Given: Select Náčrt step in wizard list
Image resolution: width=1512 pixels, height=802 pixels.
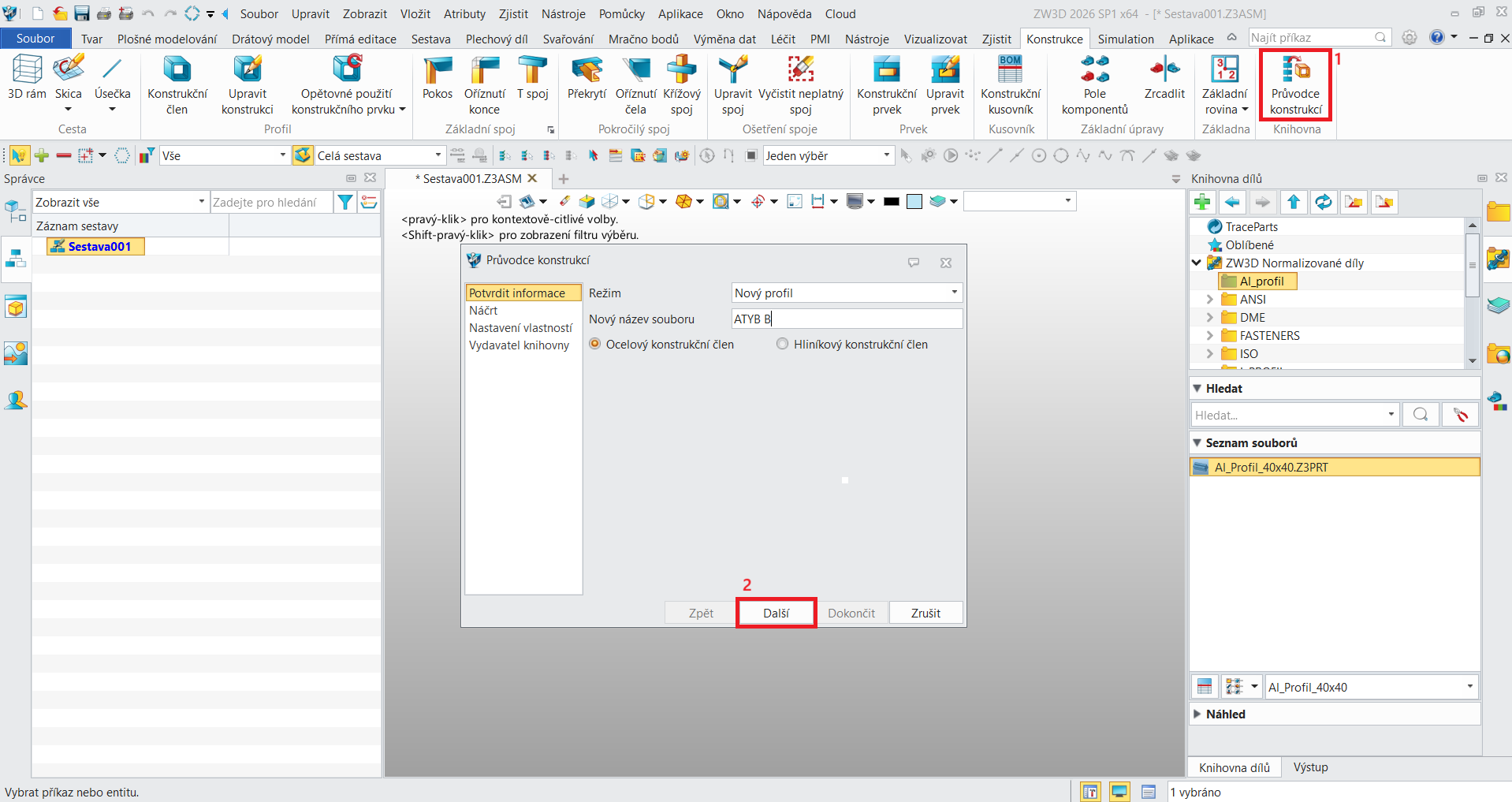Looking at the screenshot, I should (483, 311).
